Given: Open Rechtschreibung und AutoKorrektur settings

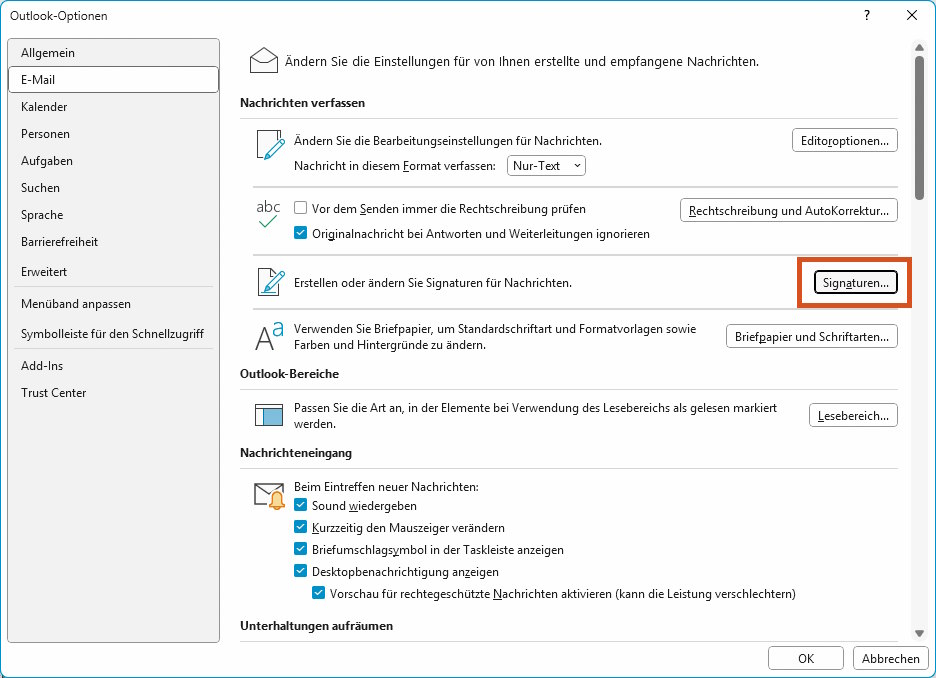Looking at the screenshot, I should tap(789, 211).
